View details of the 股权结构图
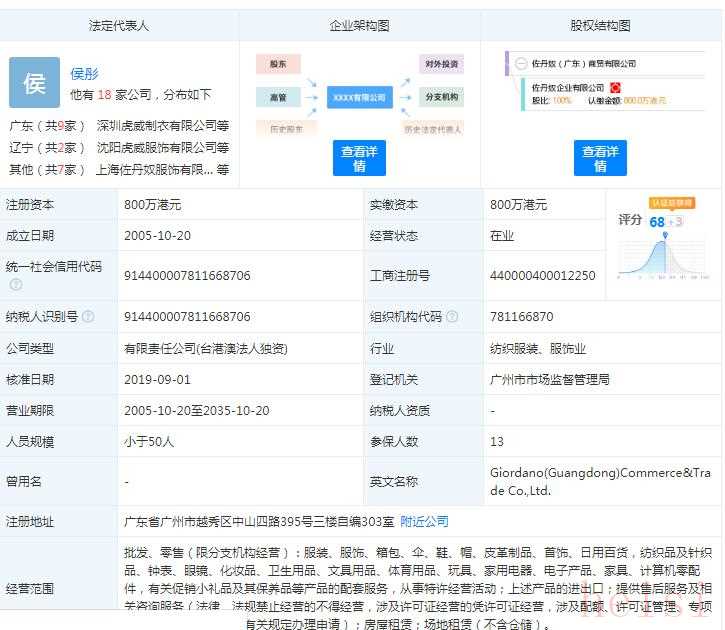Viewport: 725px width, 630px height. [600, 158]
